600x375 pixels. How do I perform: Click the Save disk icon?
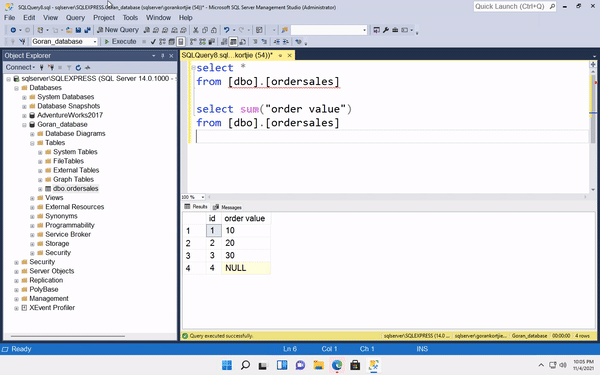click(78, 30)
